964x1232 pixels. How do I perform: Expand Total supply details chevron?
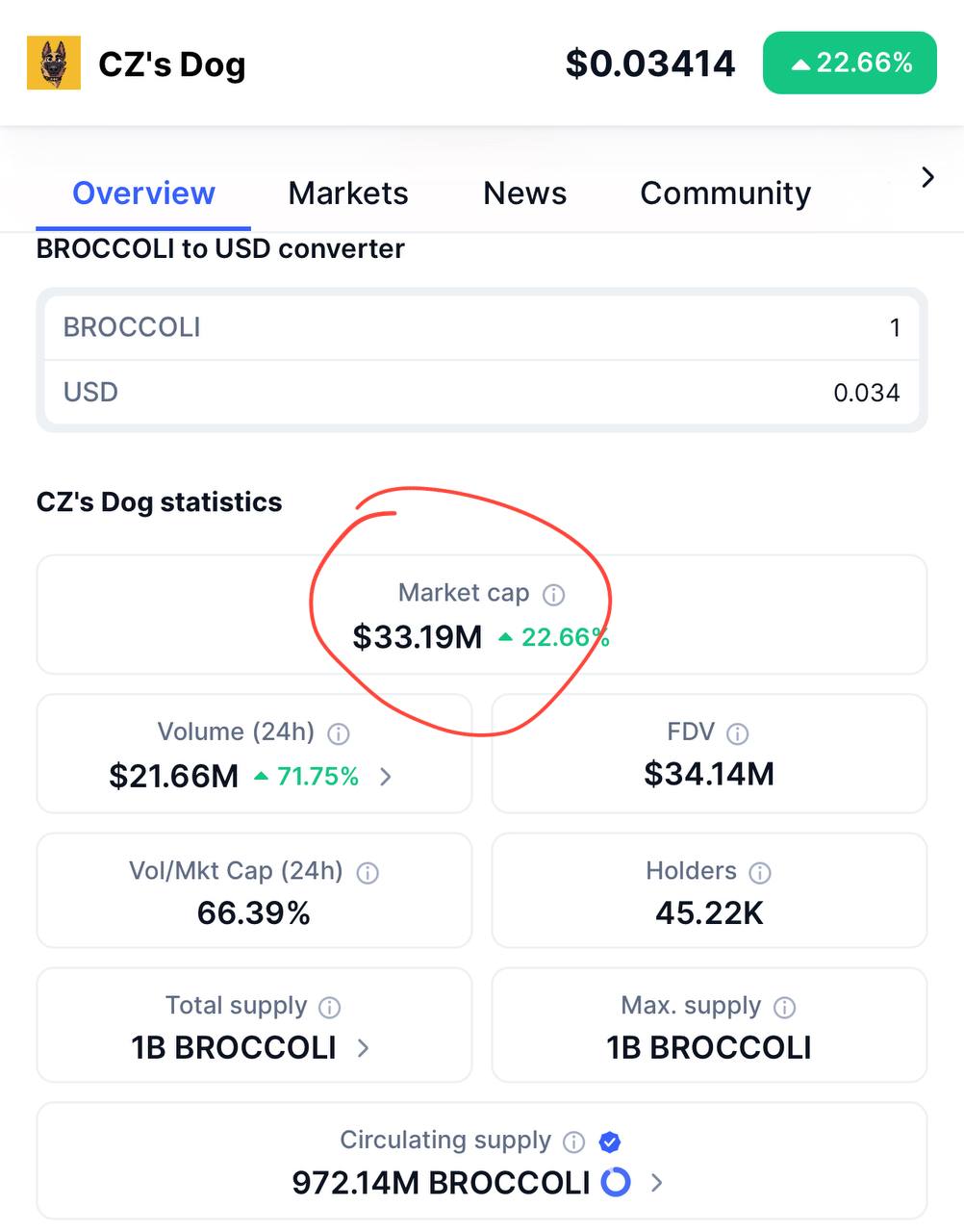[x=364, y=1048]
